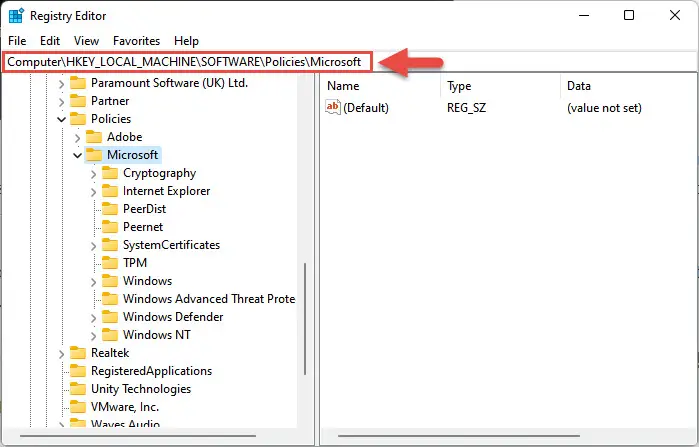Select the Policies key label
699x447 pixels.
[x=111, y=119]
